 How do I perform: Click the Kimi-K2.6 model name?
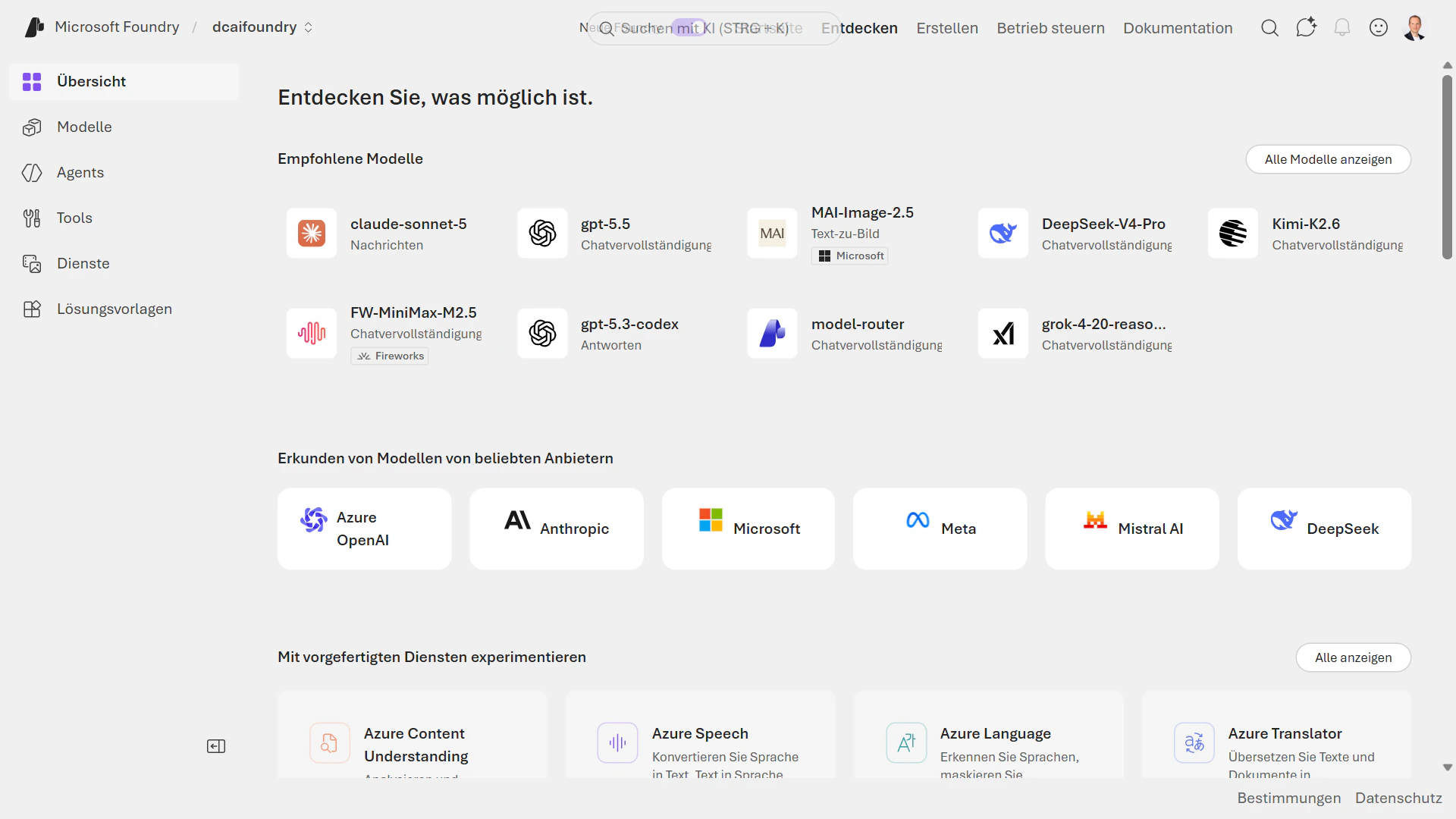pyautogui.click(x=1306, y=224)
